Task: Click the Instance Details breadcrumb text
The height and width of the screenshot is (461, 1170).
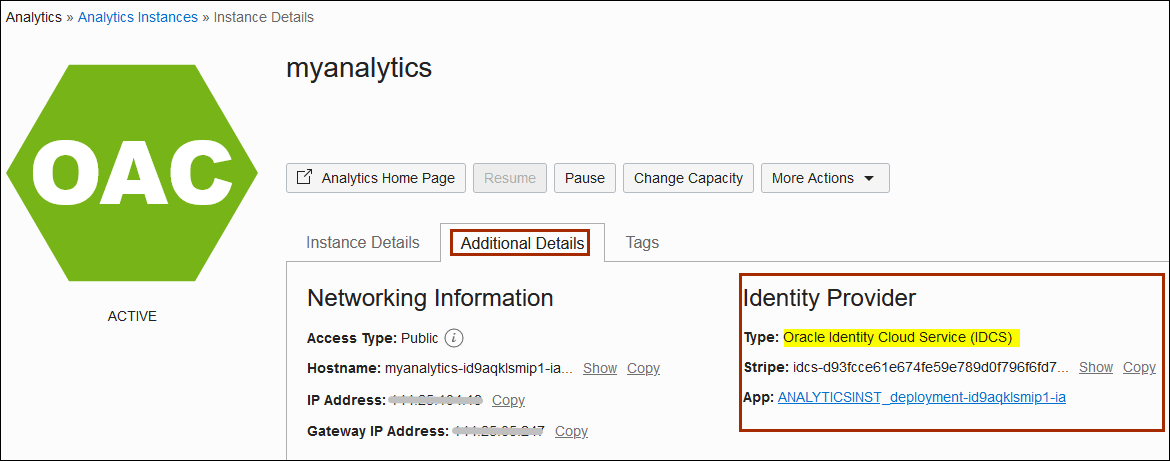Action: [263, 17]
